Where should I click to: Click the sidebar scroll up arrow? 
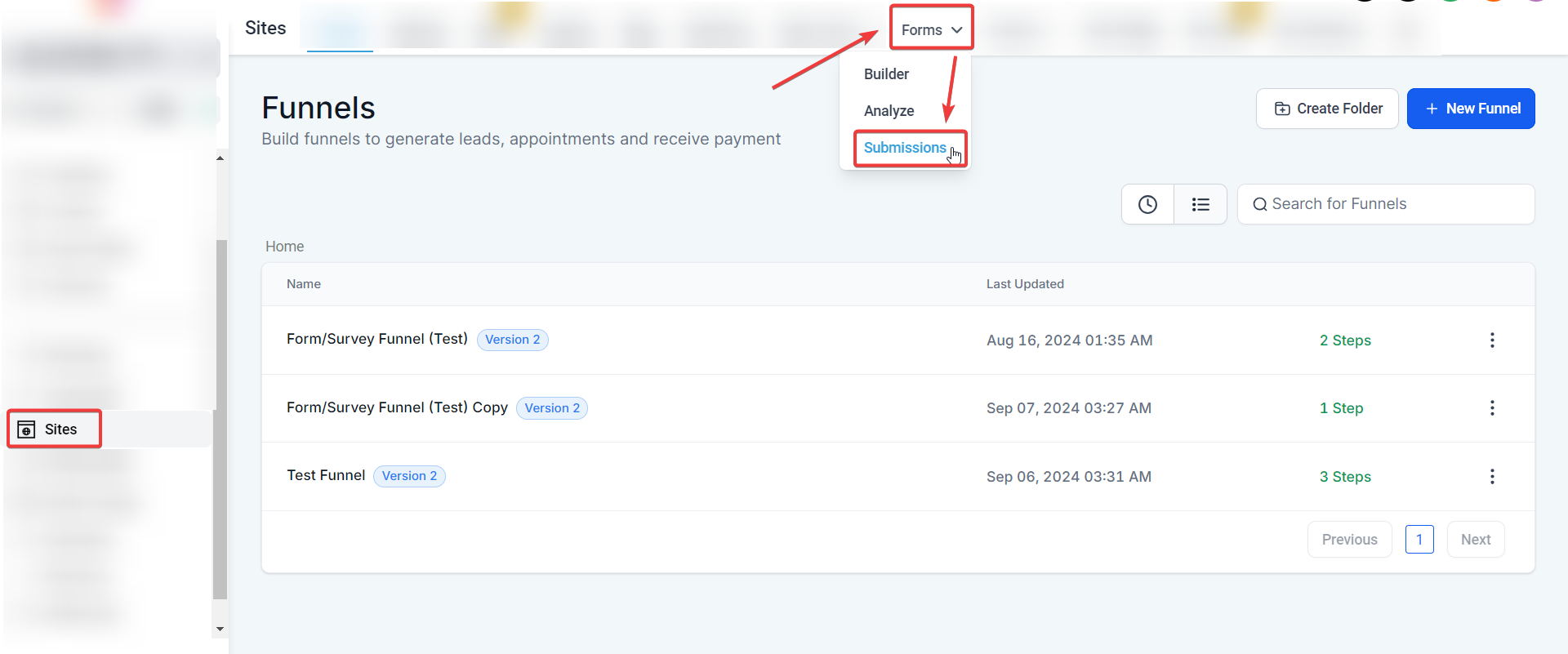pos(220,158)
